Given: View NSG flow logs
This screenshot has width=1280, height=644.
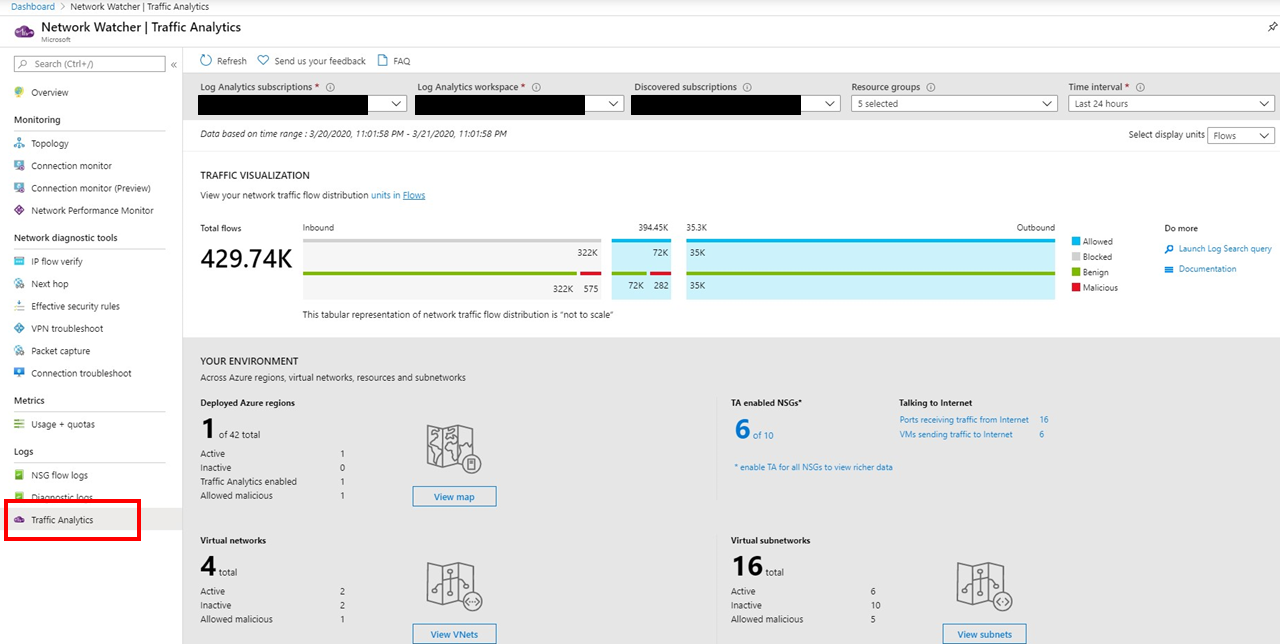Looking at the screenshot, I should pyautogui.click(x=62, y=473).
